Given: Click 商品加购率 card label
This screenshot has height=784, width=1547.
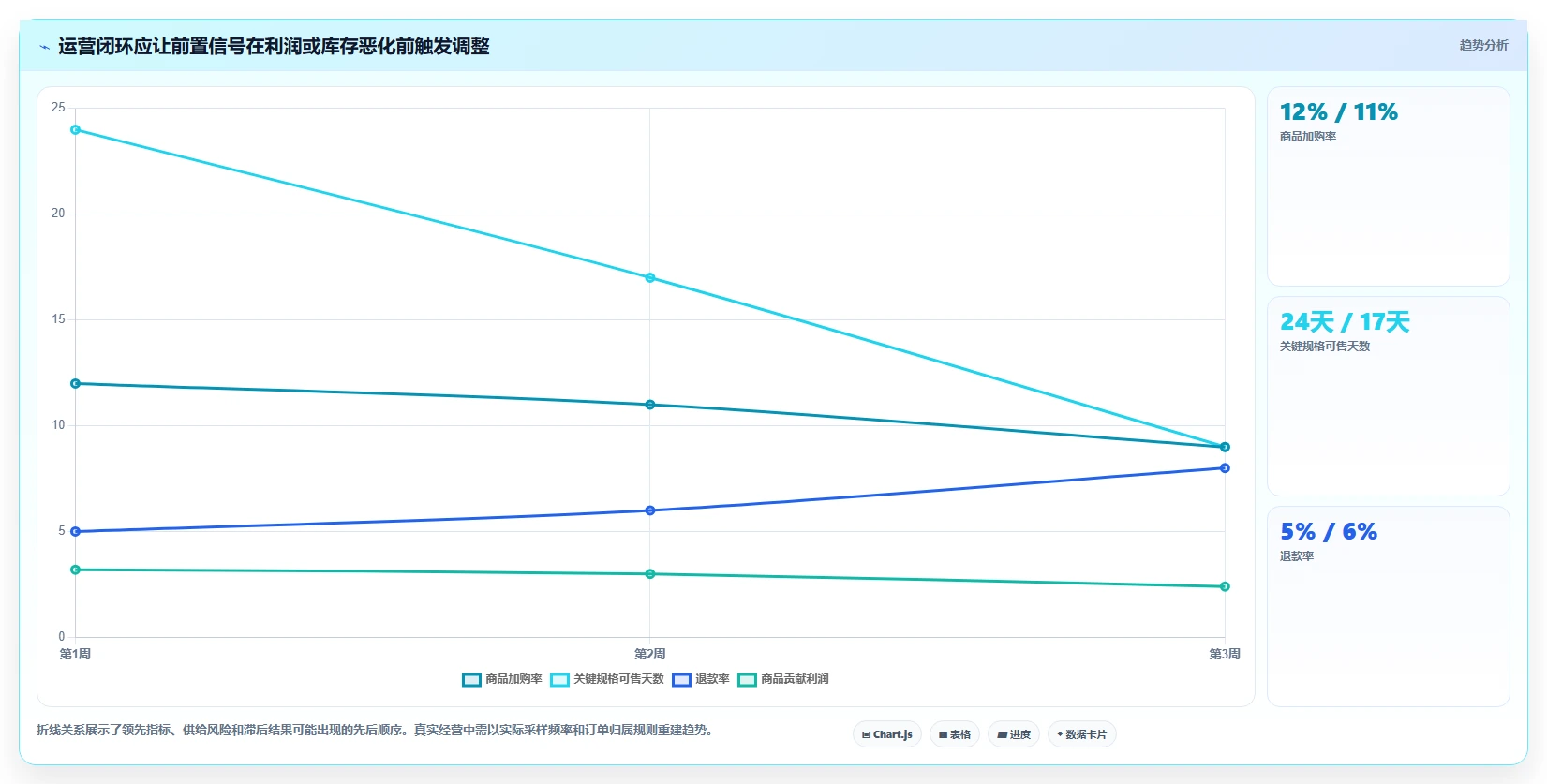Looking at the screenshot, I should pos(1308,137).
